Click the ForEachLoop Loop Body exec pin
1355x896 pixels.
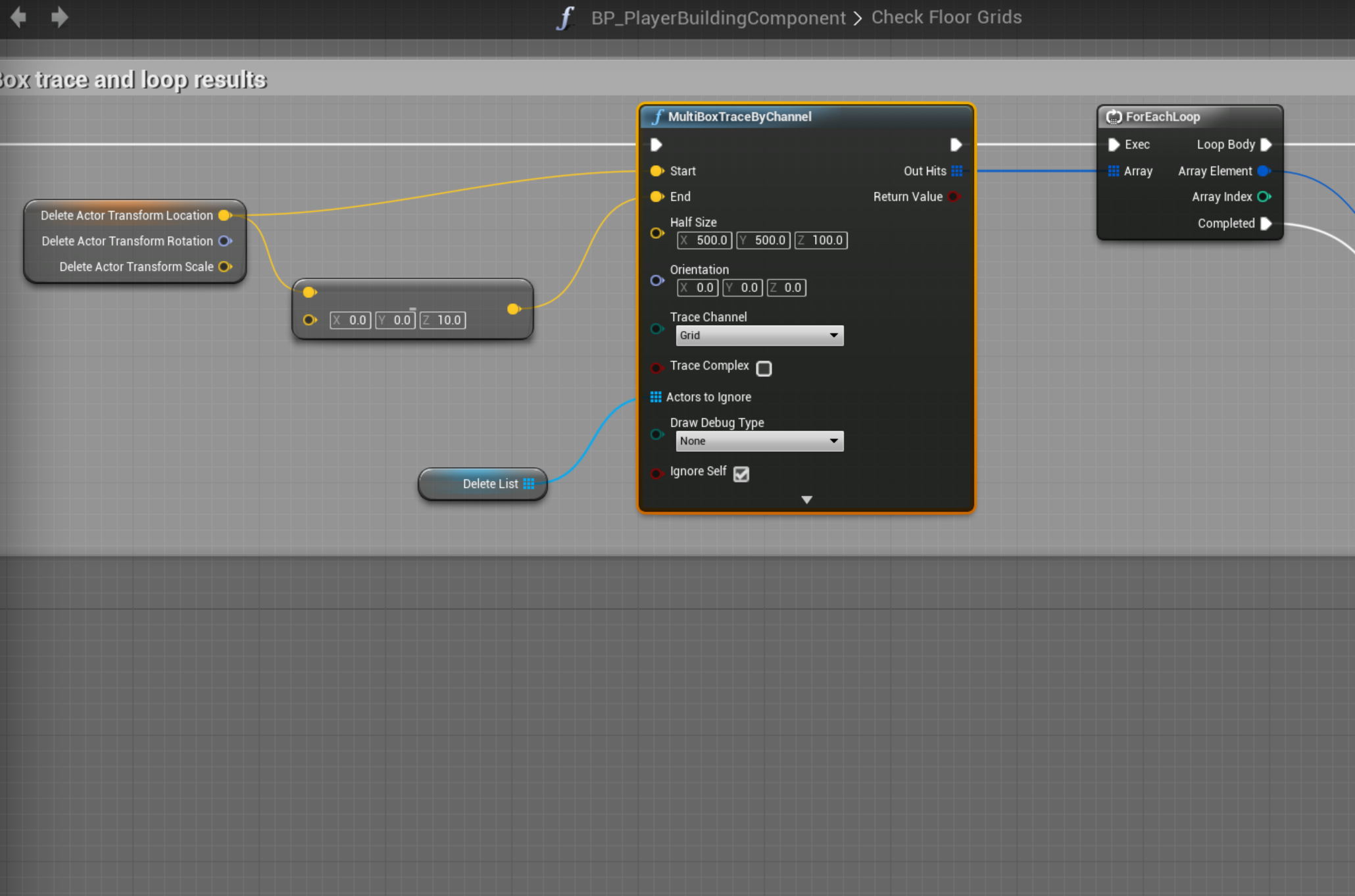click(x=1266, y=144)
